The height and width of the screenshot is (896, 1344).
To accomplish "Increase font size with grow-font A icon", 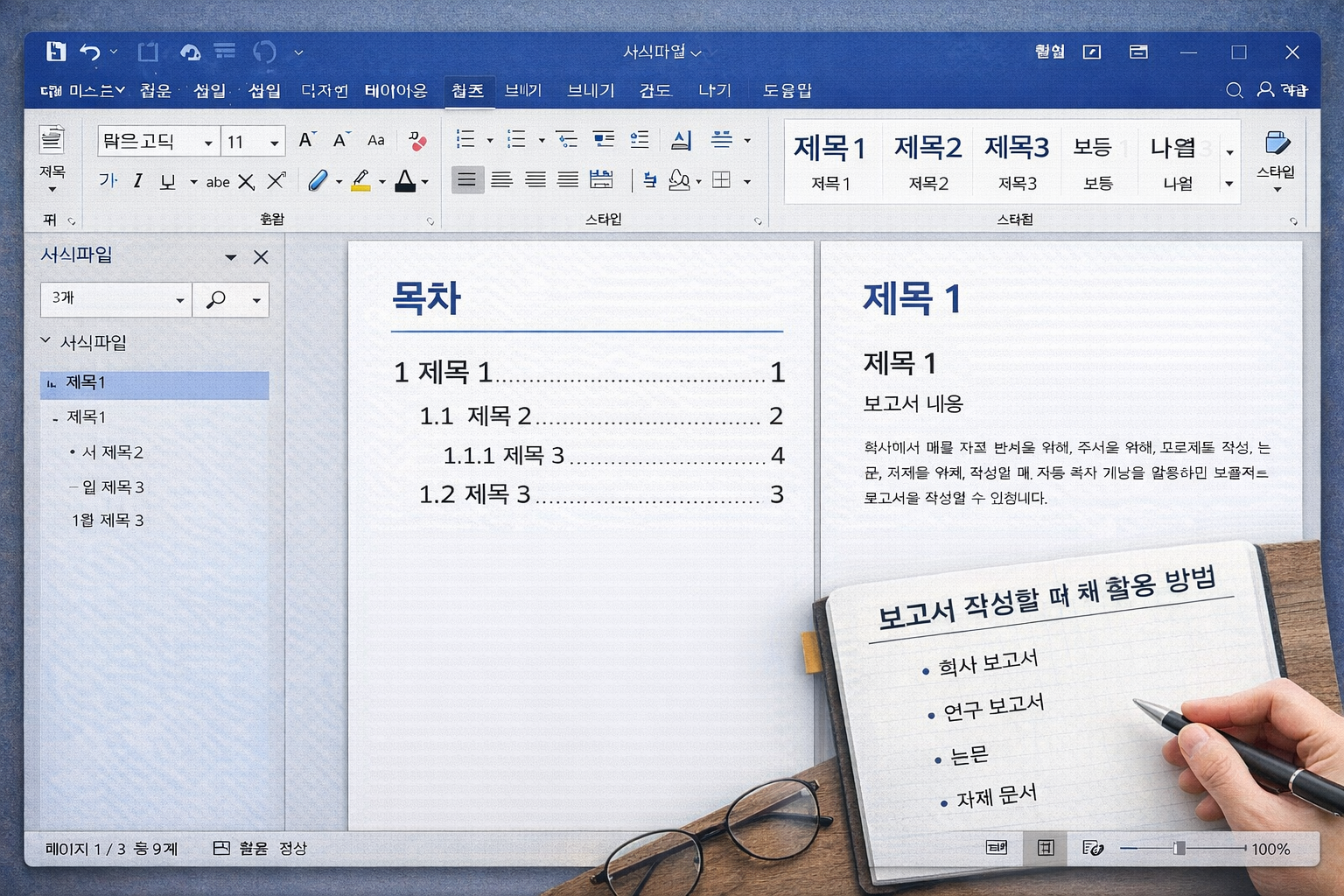I will [306, 140].
